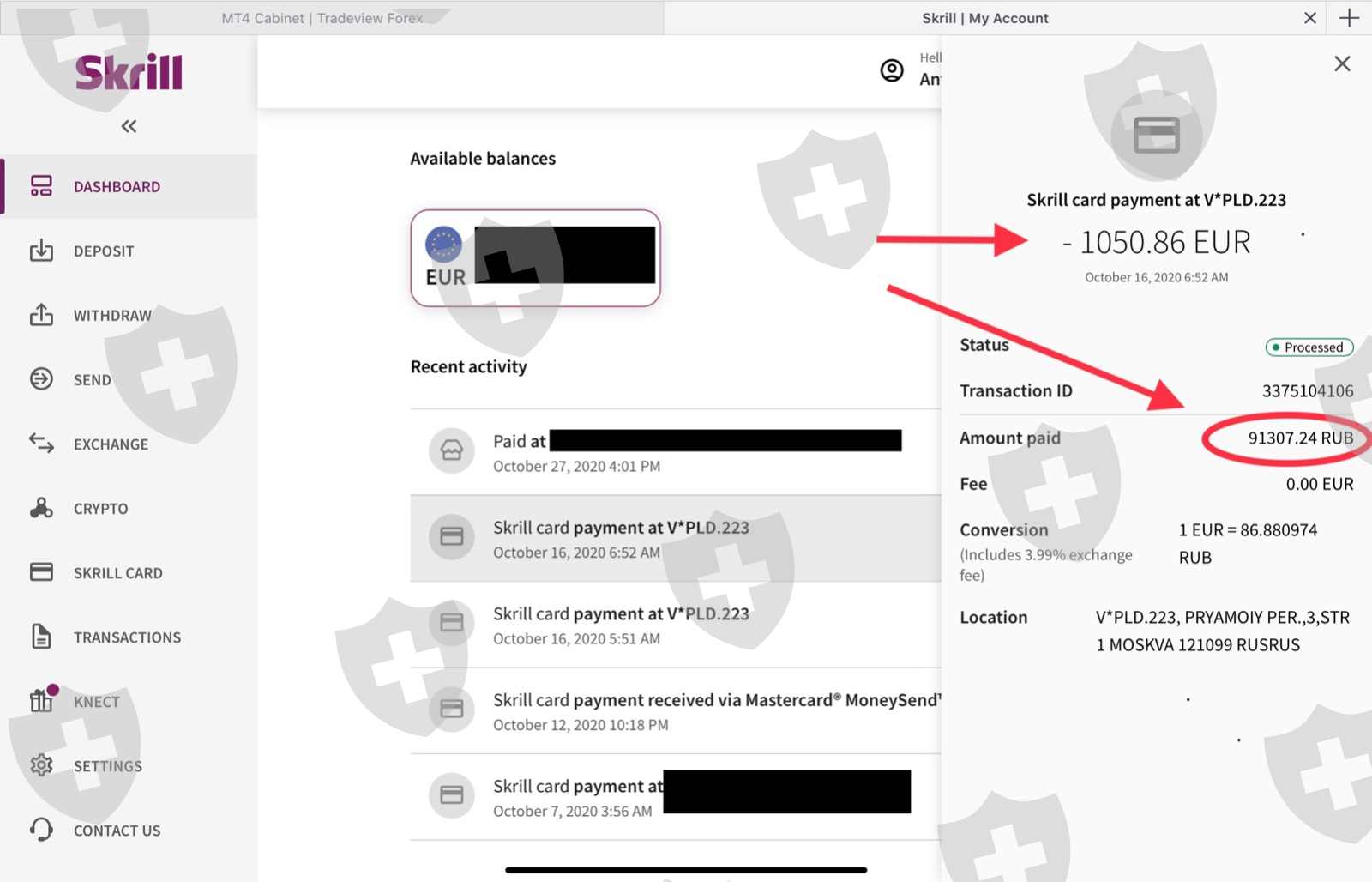Image resolution: width=1372 pixels, height=882 pixels.
Task: Select the SEND menu item
Action: (93, 380)
